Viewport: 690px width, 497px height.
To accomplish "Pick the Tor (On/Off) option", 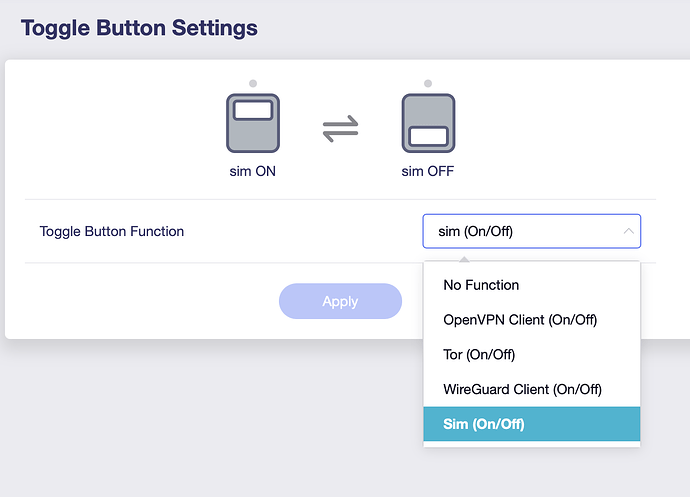I will [x=479, y=354].
